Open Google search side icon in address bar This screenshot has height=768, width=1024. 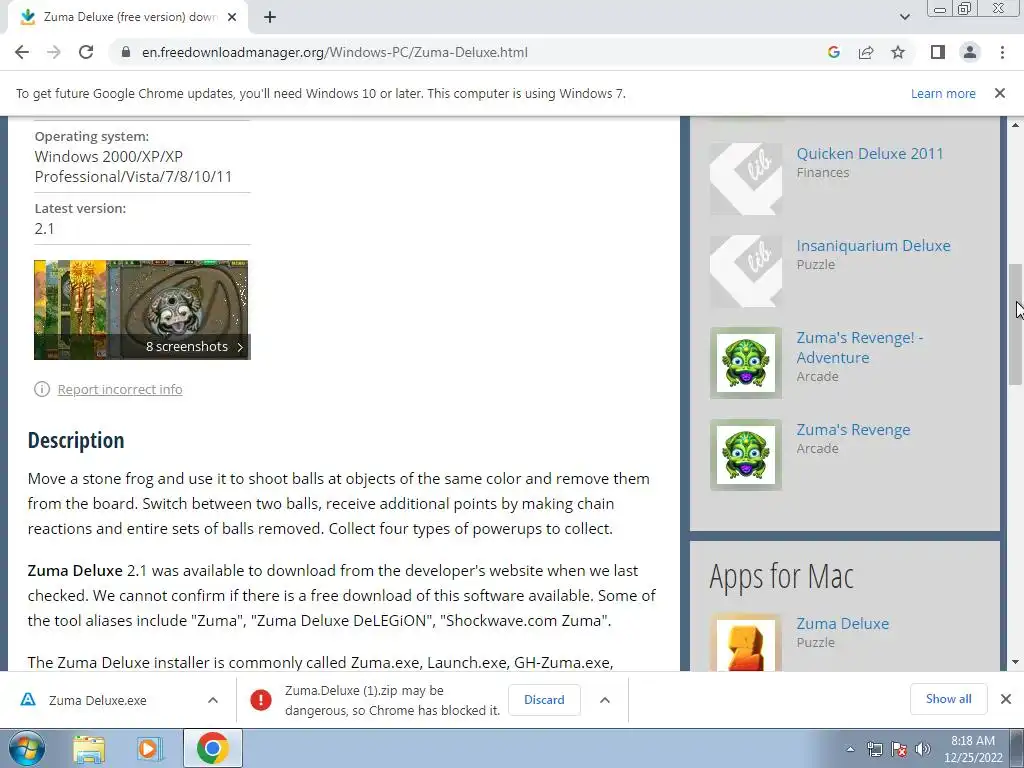point(833,52)
